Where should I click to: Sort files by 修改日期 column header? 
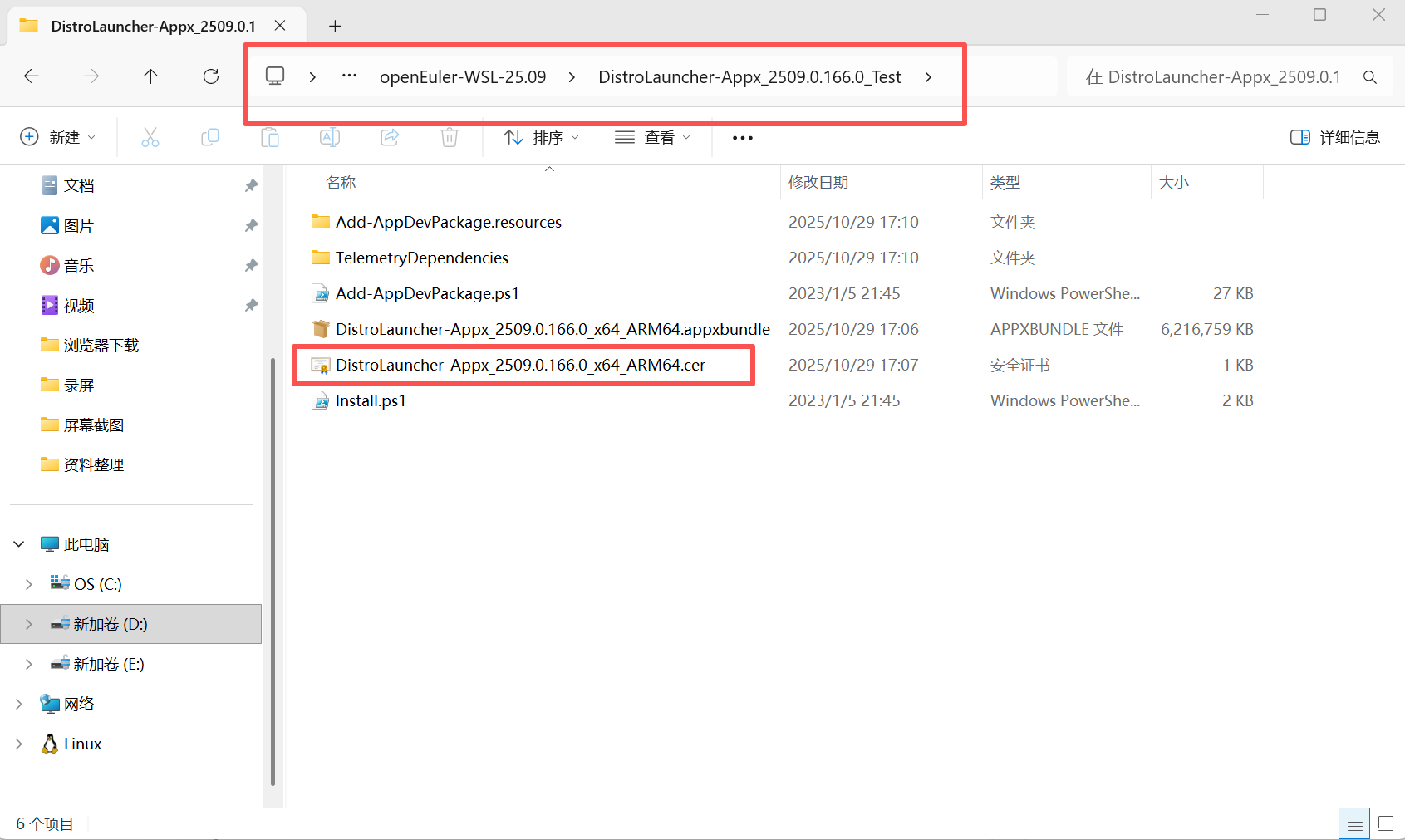[818, 182]
